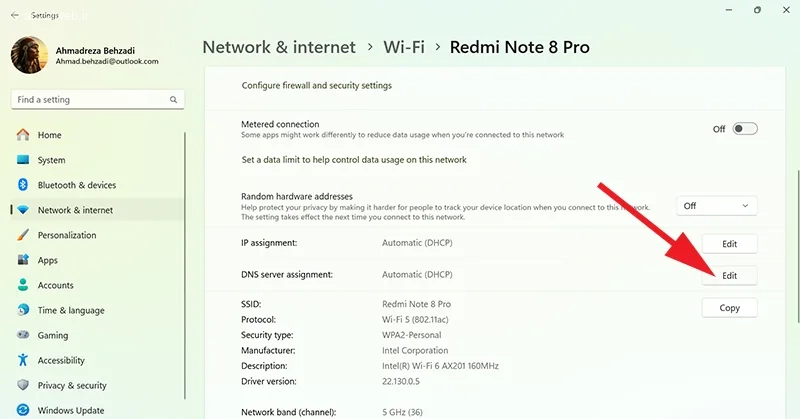Viewport: 800px width, 419px height.
Task: Click the Find a setting search box
Action: point(90,100)
